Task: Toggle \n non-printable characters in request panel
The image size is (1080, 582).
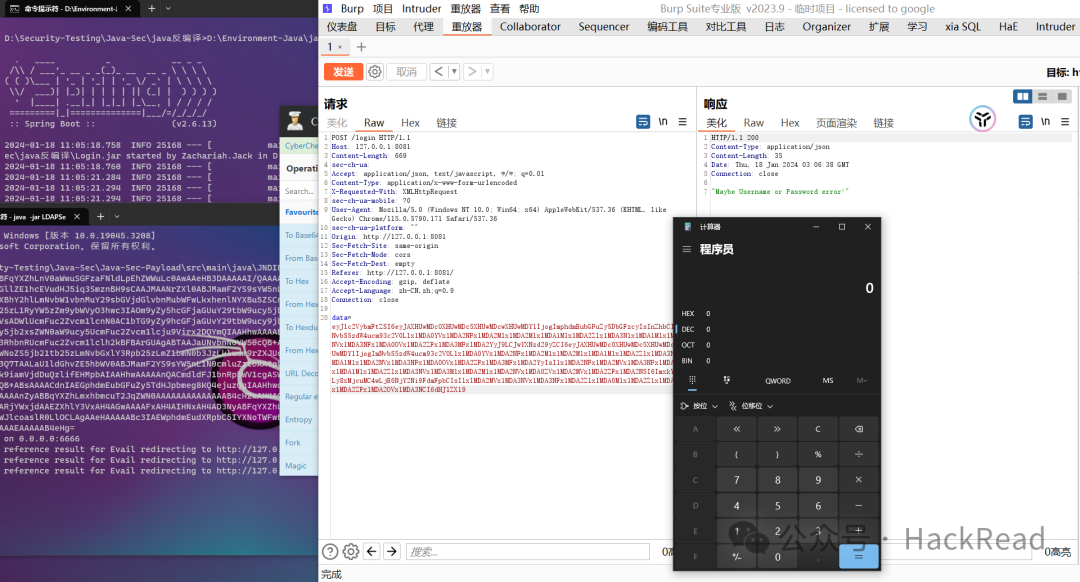Action: (663, 122)
